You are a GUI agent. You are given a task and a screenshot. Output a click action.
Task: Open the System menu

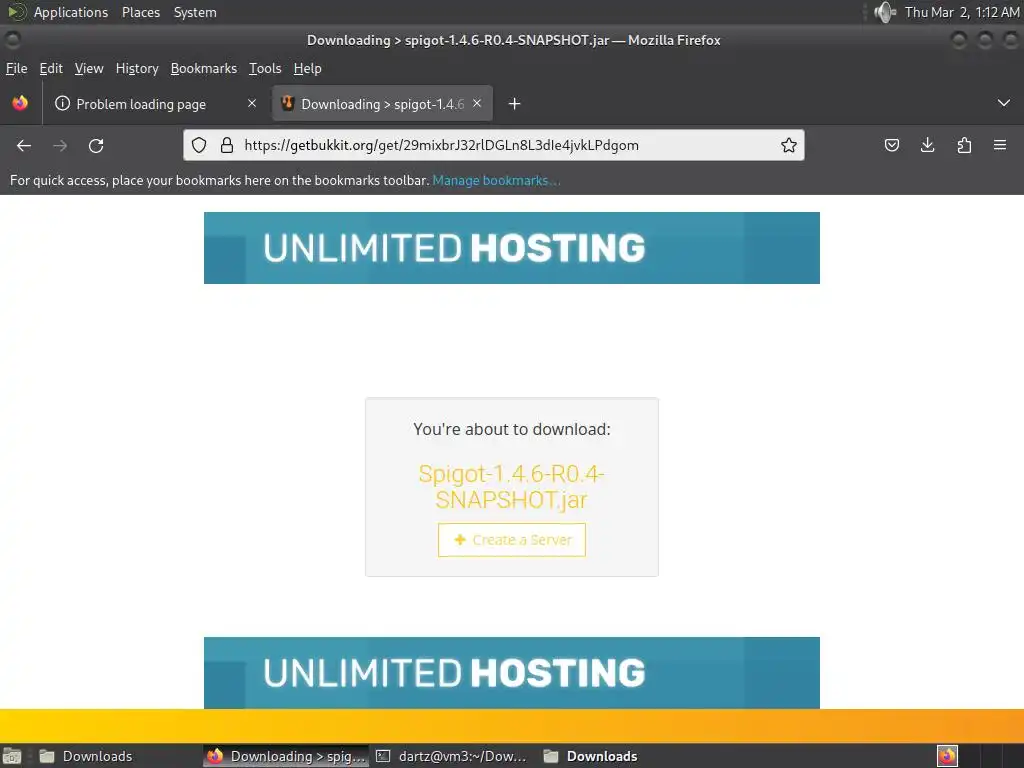pyautogui.click(x=195, y=12)
